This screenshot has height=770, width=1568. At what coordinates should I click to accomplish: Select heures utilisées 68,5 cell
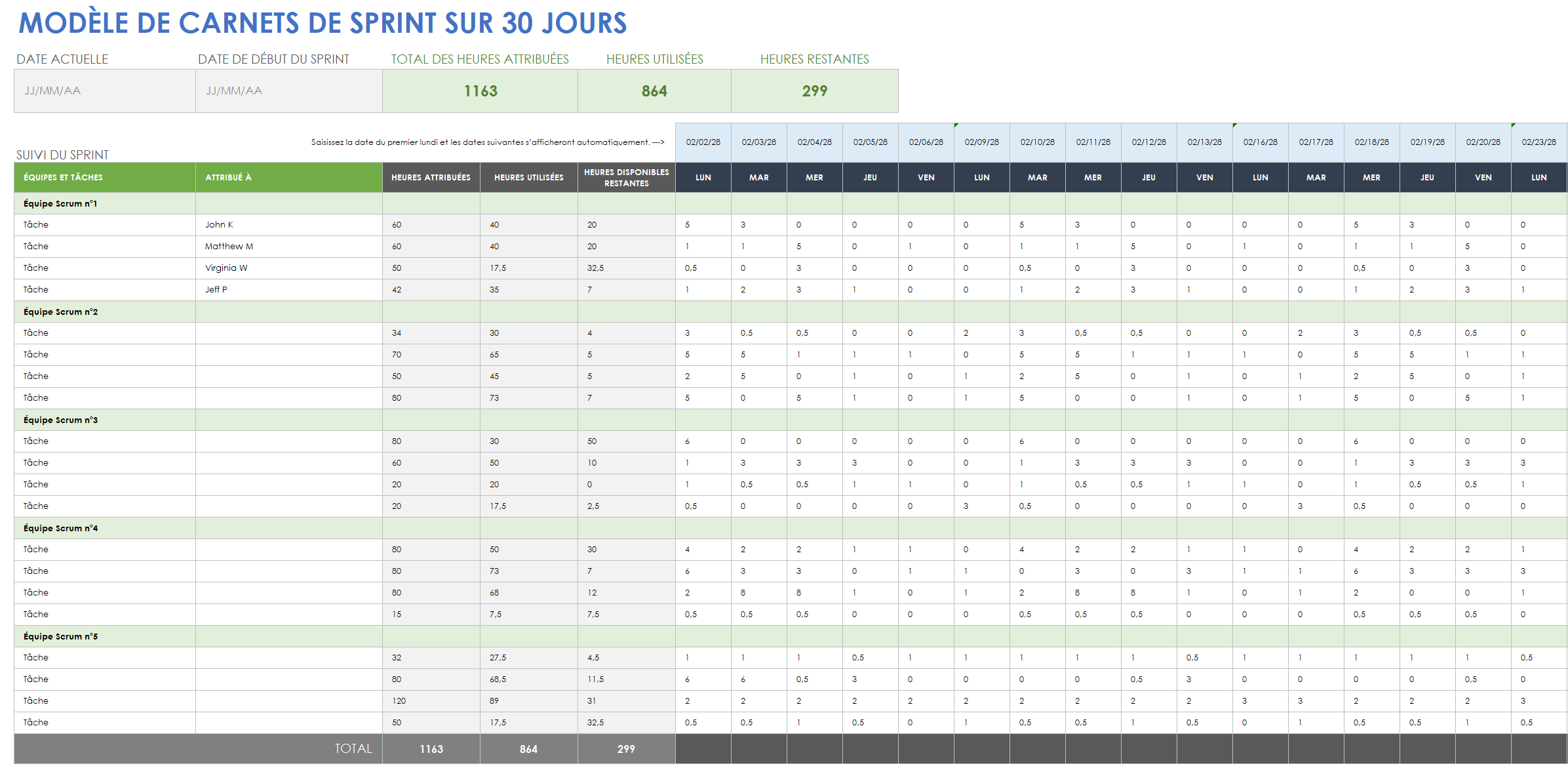point(529,679)
